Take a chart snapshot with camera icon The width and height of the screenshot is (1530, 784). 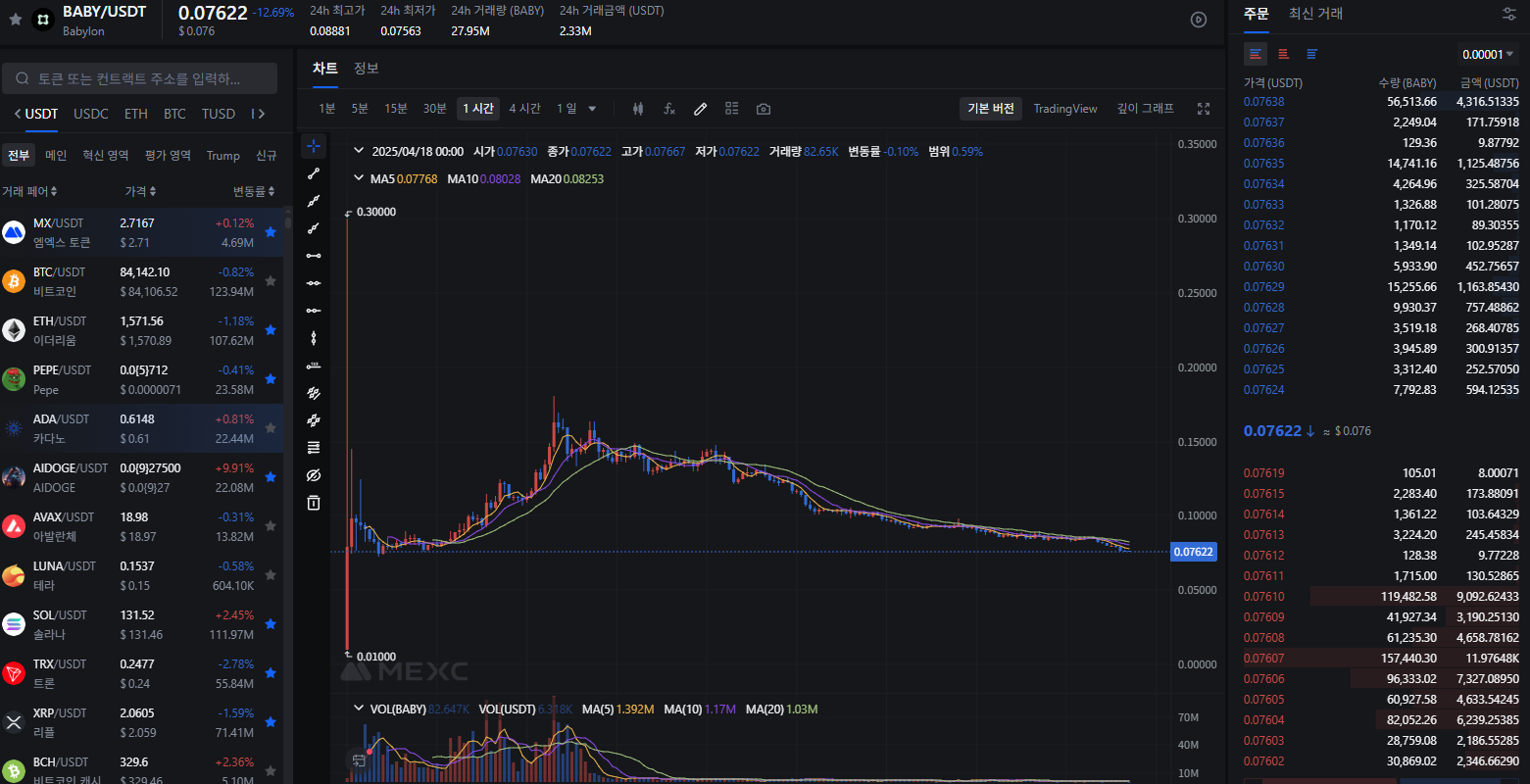tap(763, 109)
